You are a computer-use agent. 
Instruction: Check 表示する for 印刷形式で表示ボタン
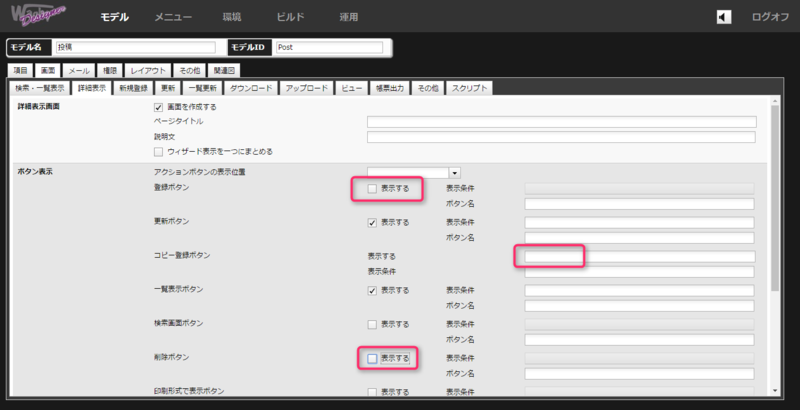coord(372,392)
